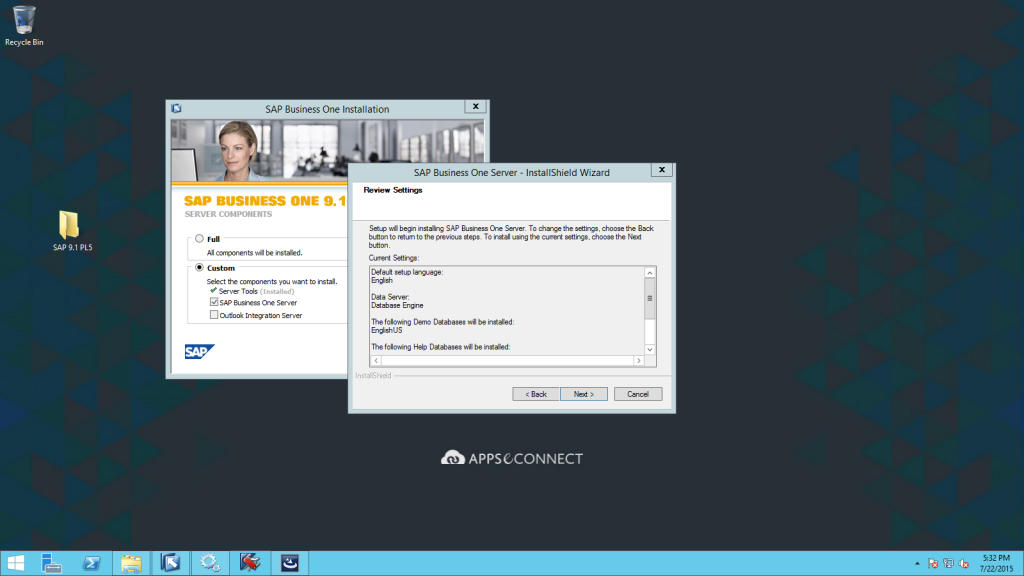Cancel the InstallShield Wizard setup
Image resolution: width=1024 pixels, height=576 pixels.
click(x=638, y=394)
